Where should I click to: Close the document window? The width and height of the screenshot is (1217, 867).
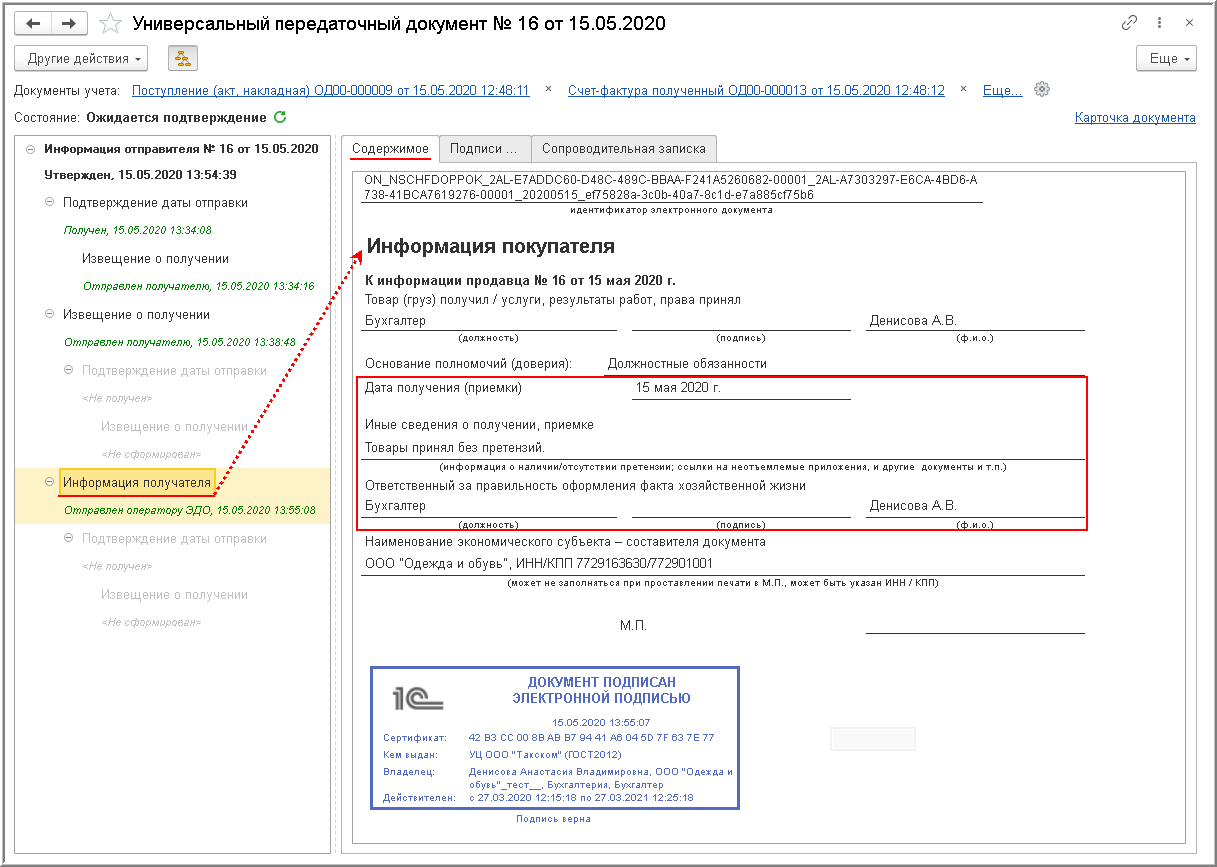(1189, 23)
